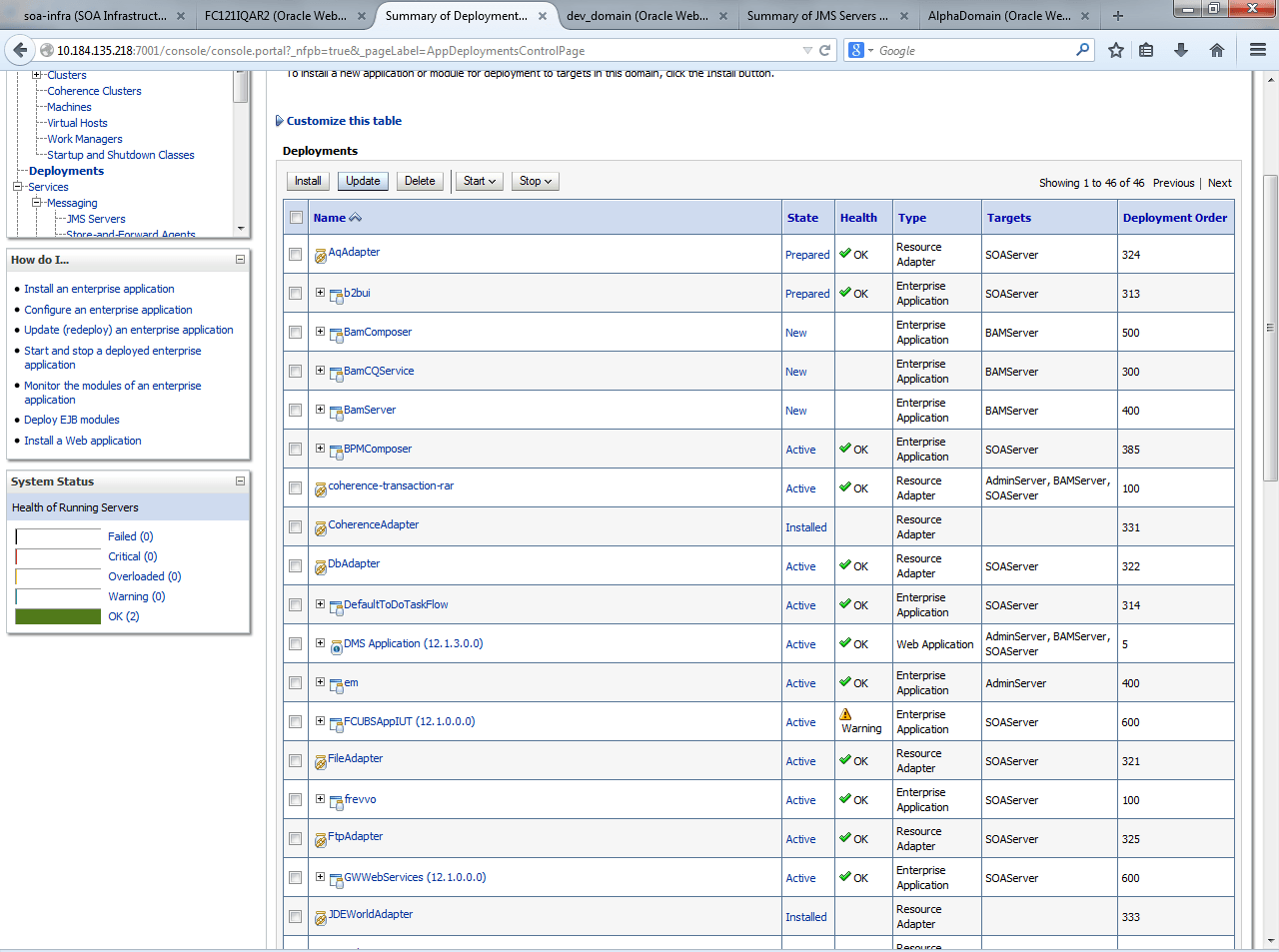
Task: Go to browser home page icon
Action: 1217,50
